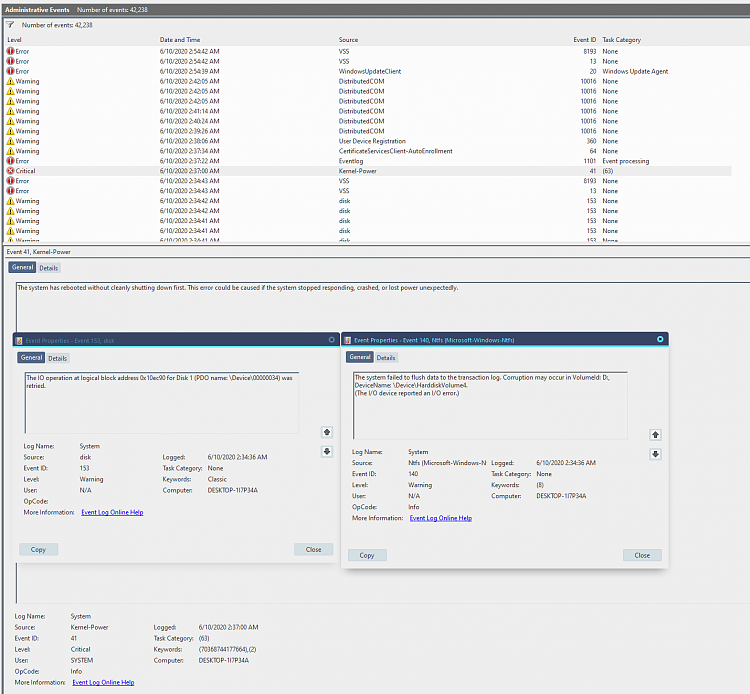The image size is (750, 694).
Task: Click Close button in Event 140 dialog
Action: click(642, 555)
